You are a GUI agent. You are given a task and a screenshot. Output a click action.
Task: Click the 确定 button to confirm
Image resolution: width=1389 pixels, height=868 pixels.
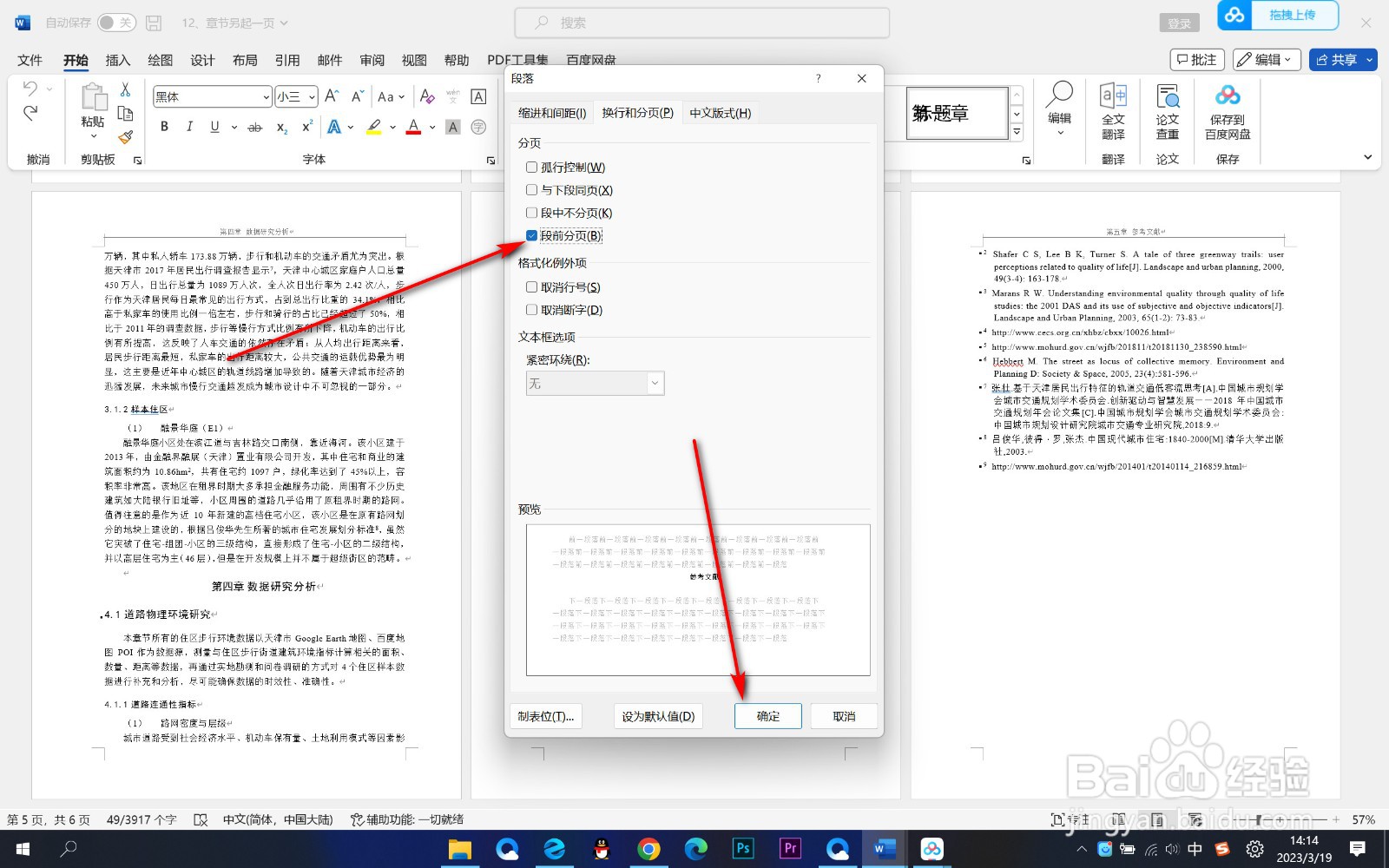click(767, 715)
